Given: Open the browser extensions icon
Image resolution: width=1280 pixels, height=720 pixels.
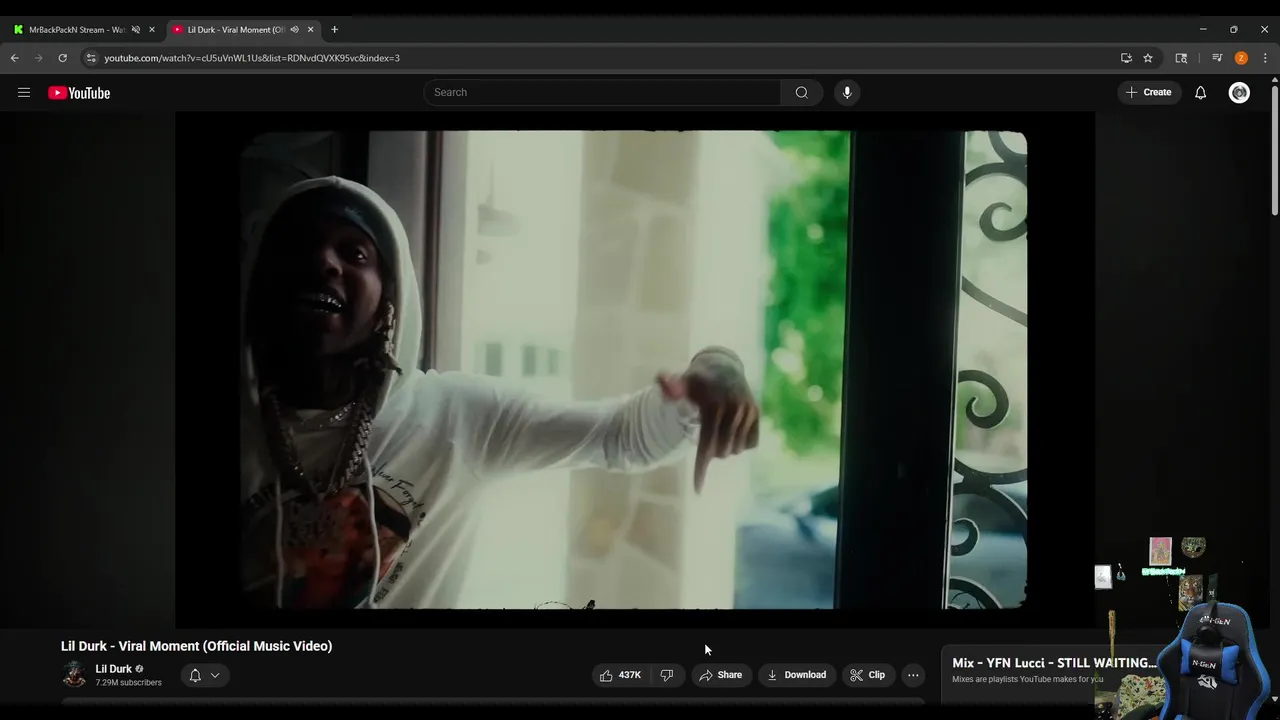Looking at the screenshot, I should tap(1181, 58).
